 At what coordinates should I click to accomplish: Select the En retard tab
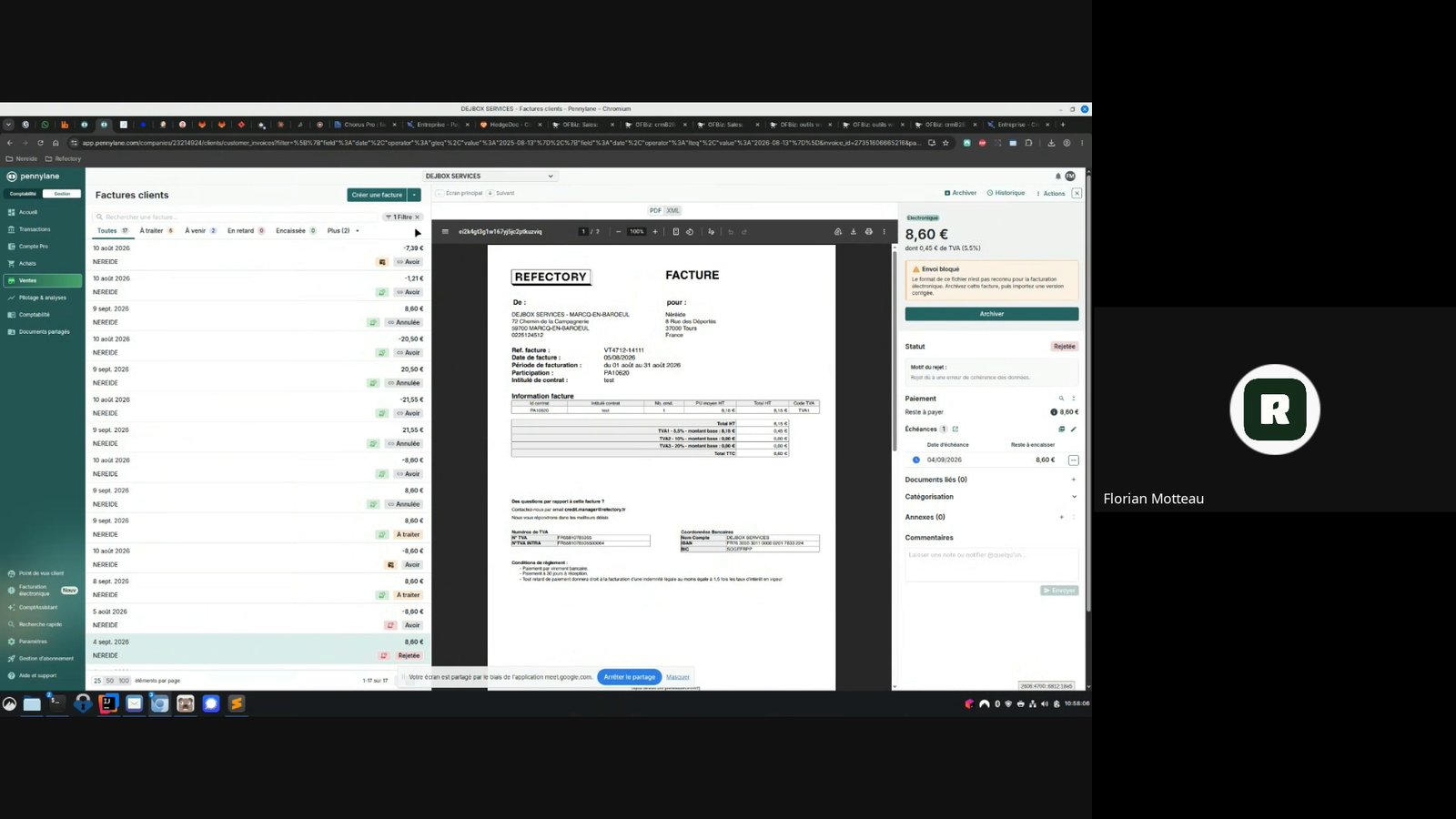(x=246, y=231)
